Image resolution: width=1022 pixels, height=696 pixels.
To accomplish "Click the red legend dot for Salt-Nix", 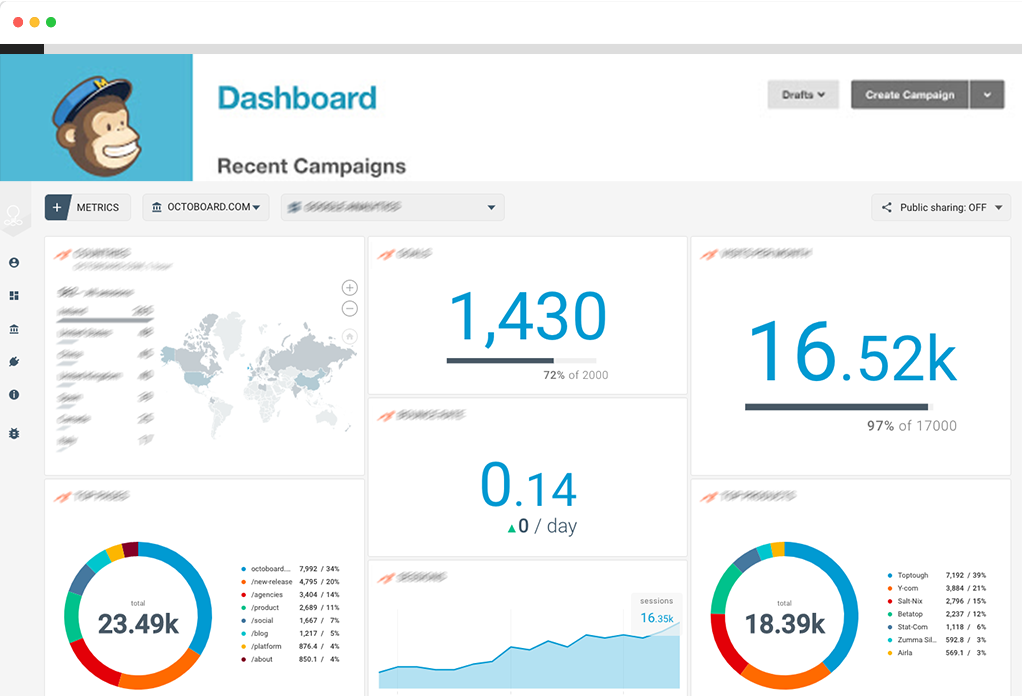I will (890, 601).
